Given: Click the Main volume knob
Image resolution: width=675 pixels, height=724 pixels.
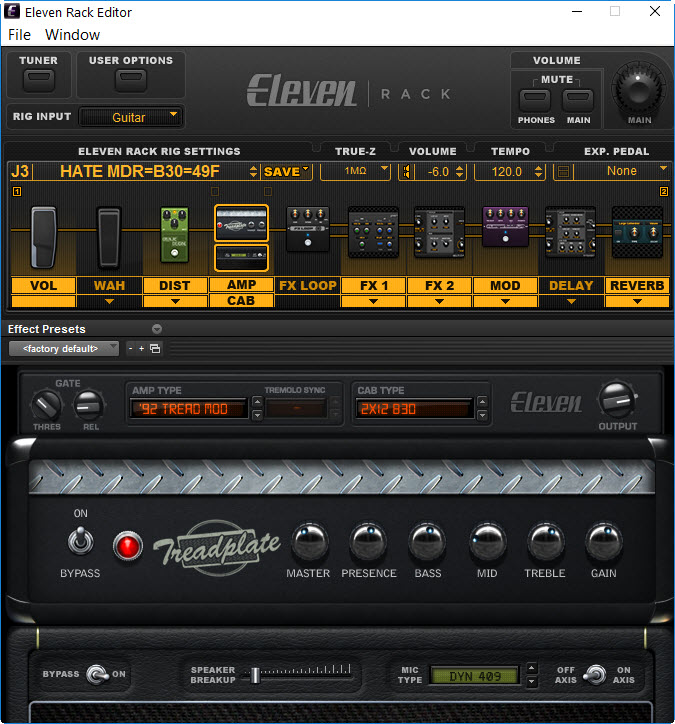Looking at the screenshot, I should (639, 90).
